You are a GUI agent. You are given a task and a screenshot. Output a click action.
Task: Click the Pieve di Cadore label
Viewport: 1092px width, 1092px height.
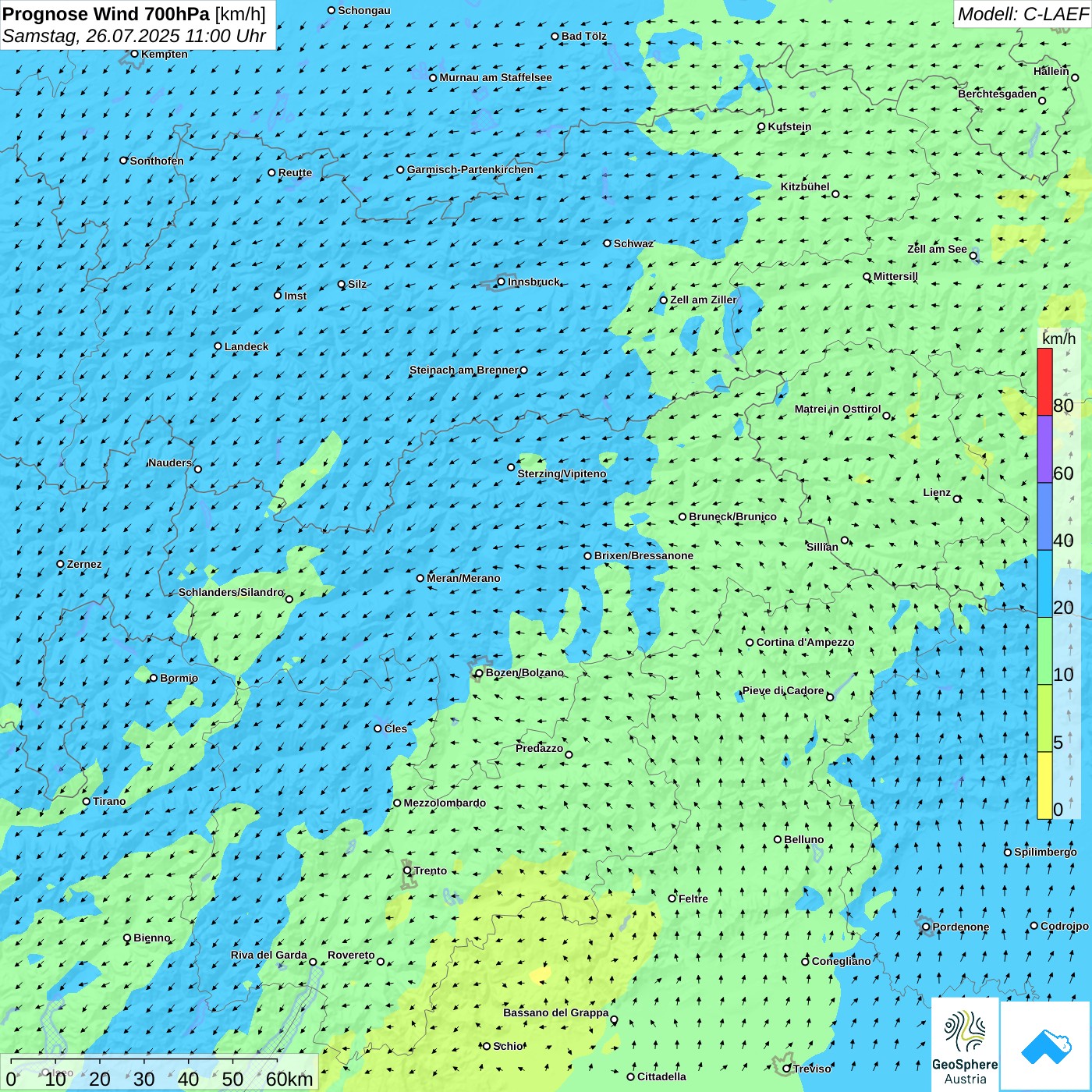782,690
